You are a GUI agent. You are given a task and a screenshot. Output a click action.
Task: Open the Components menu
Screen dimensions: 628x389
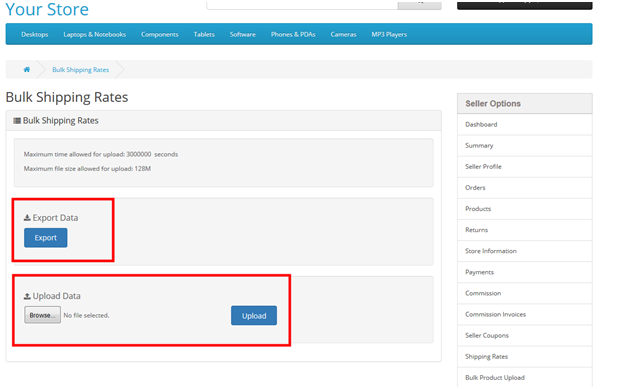159,34
